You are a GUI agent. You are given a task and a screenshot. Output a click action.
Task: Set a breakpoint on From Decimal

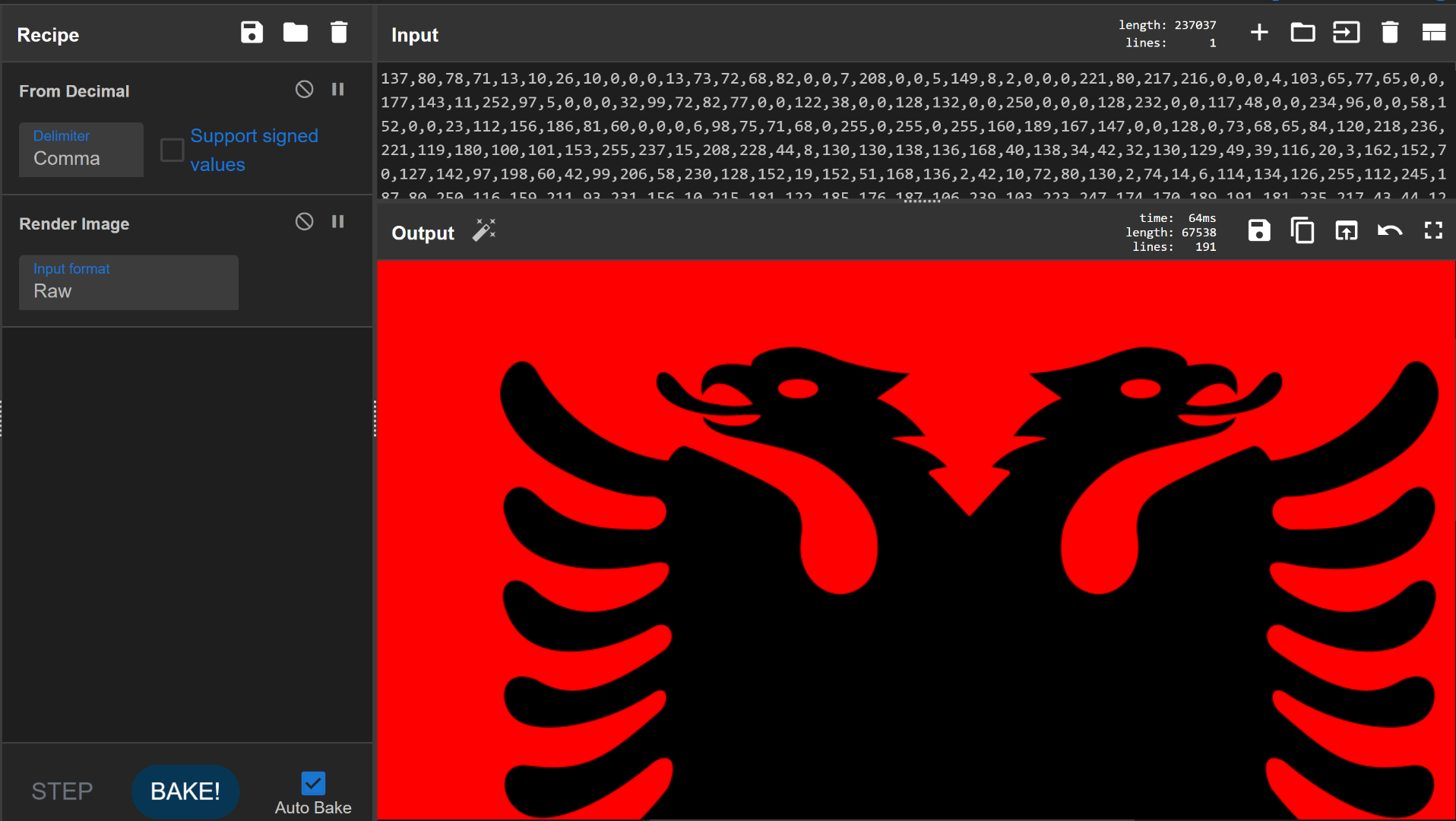coord(337,89)
